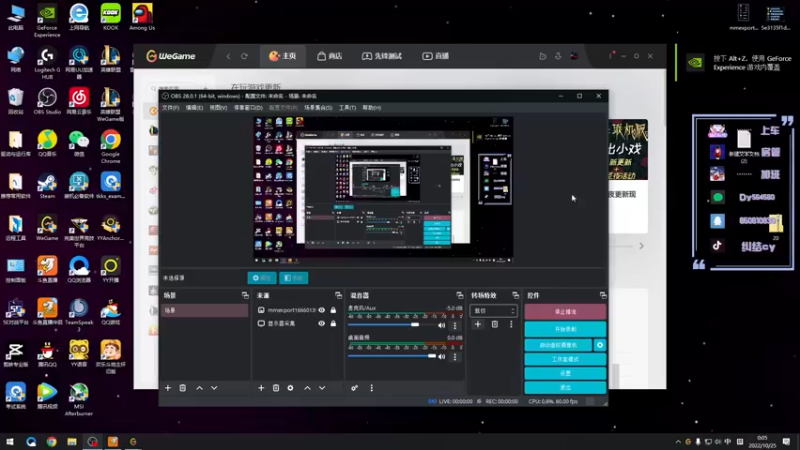The image size is (800, 450).
Task: Open advanced audio properties gears icon in mixer
Action: point(355,388)
